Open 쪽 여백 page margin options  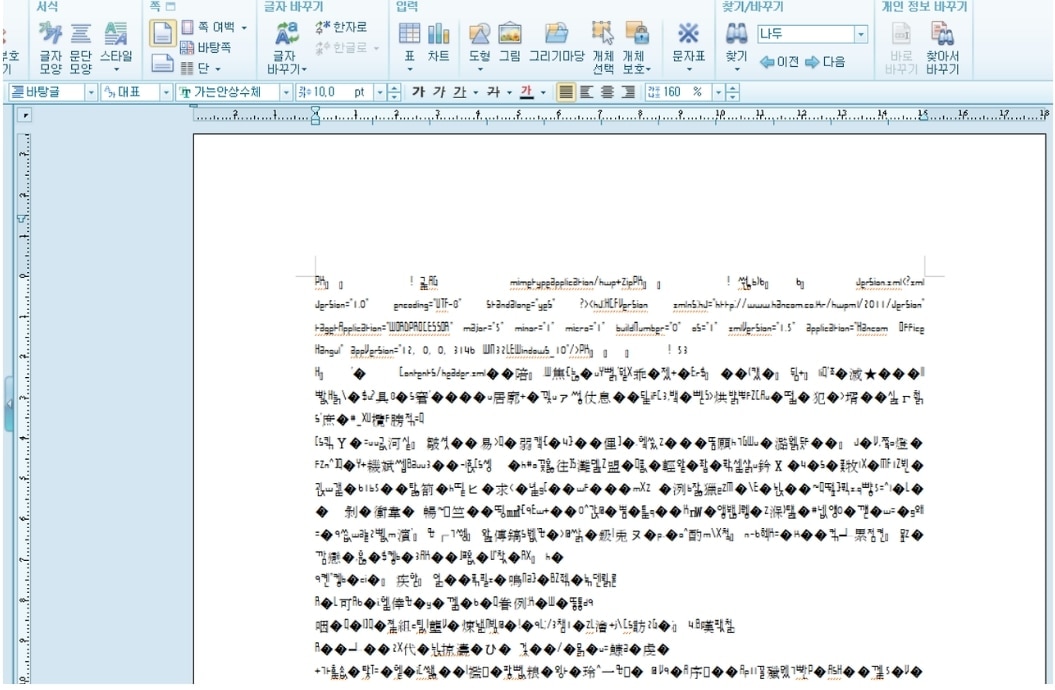coord(214,28)
